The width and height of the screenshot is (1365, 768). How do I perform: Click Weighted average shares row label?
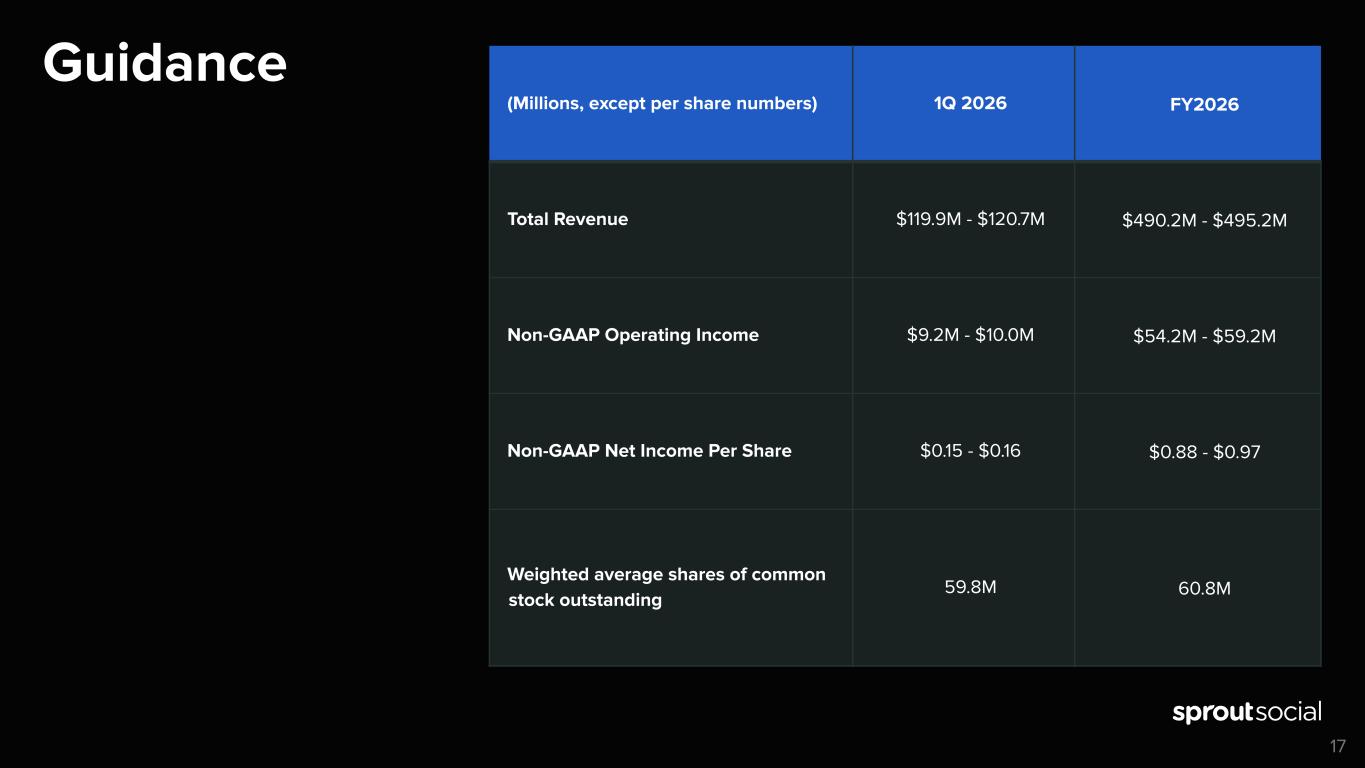click(665, 587)
